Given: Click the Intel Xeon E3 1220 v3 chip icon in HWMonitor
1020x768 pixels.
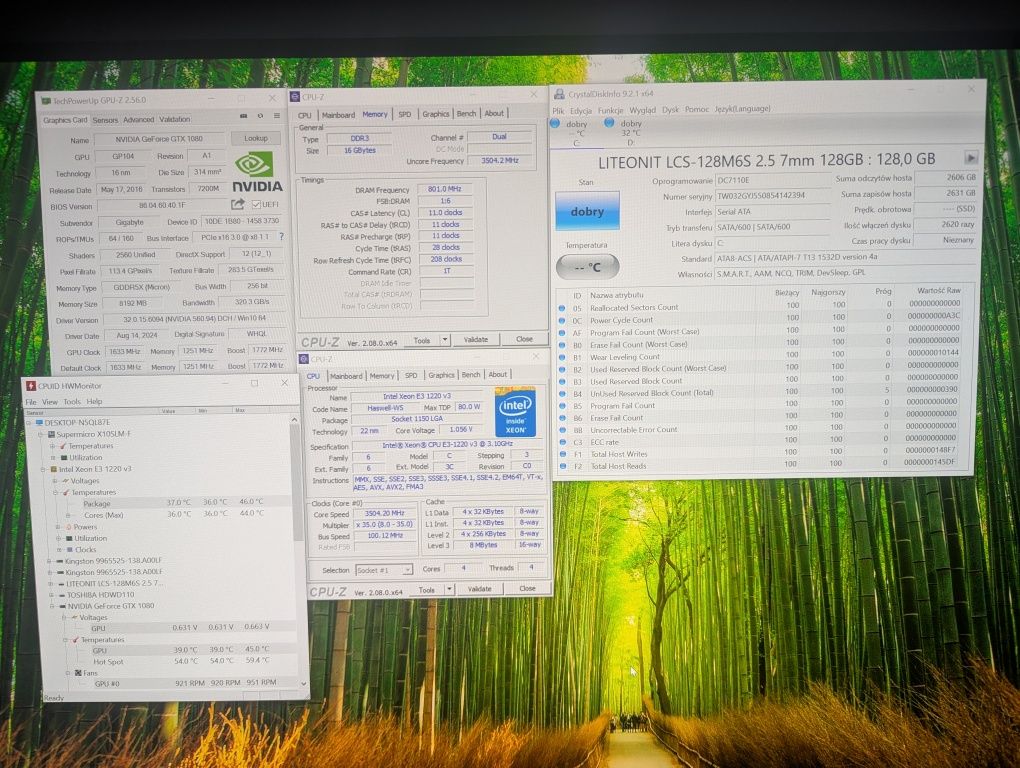Looking at the screenshot, I should [54, 469].
